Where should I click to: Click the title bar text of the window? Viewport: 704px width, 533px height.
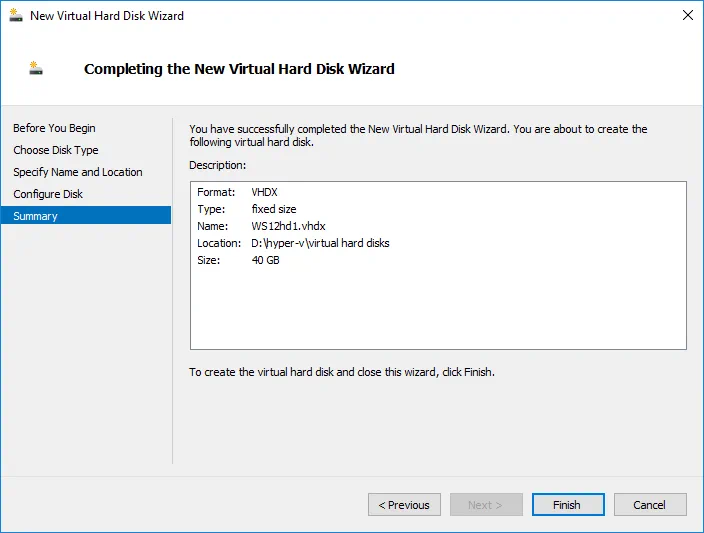click(x=106, y=15)
